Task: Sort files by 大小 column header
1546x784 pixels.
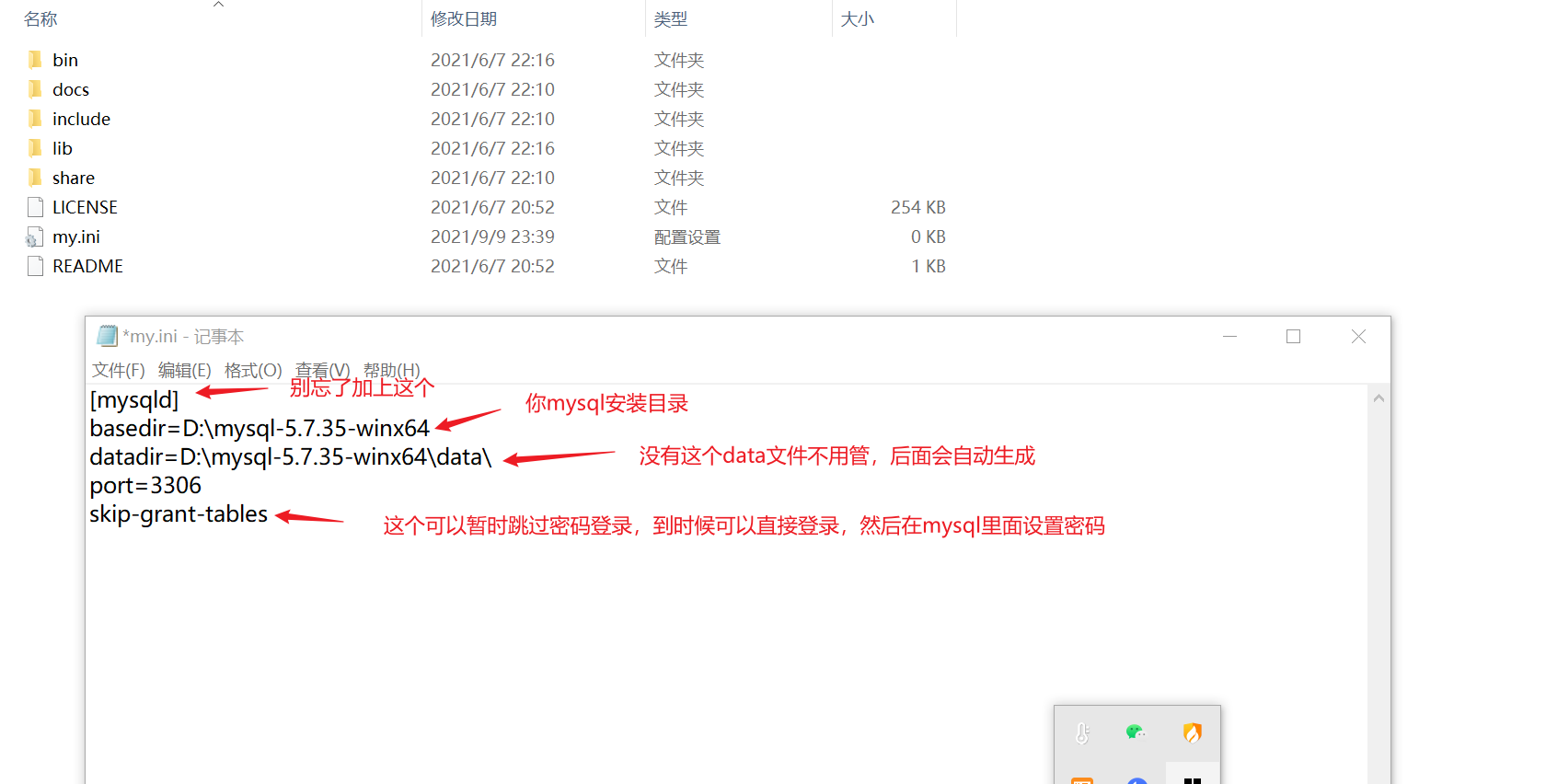Action: [857, 18]
